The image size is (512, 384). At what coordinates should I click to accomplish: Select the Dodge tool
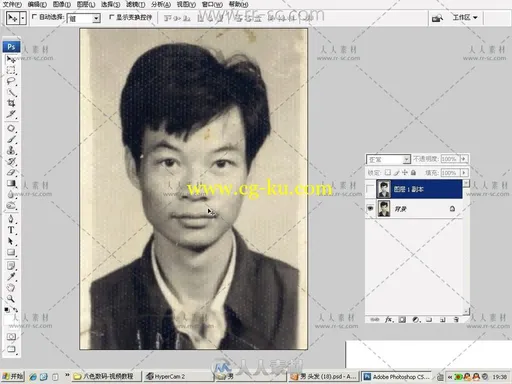click(11, 205)
